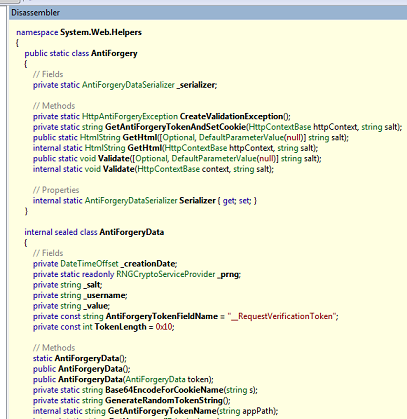Click the AntiForgeryData parameter type before token
Screen dimensions: 407x419
click(x=155, y=379)
